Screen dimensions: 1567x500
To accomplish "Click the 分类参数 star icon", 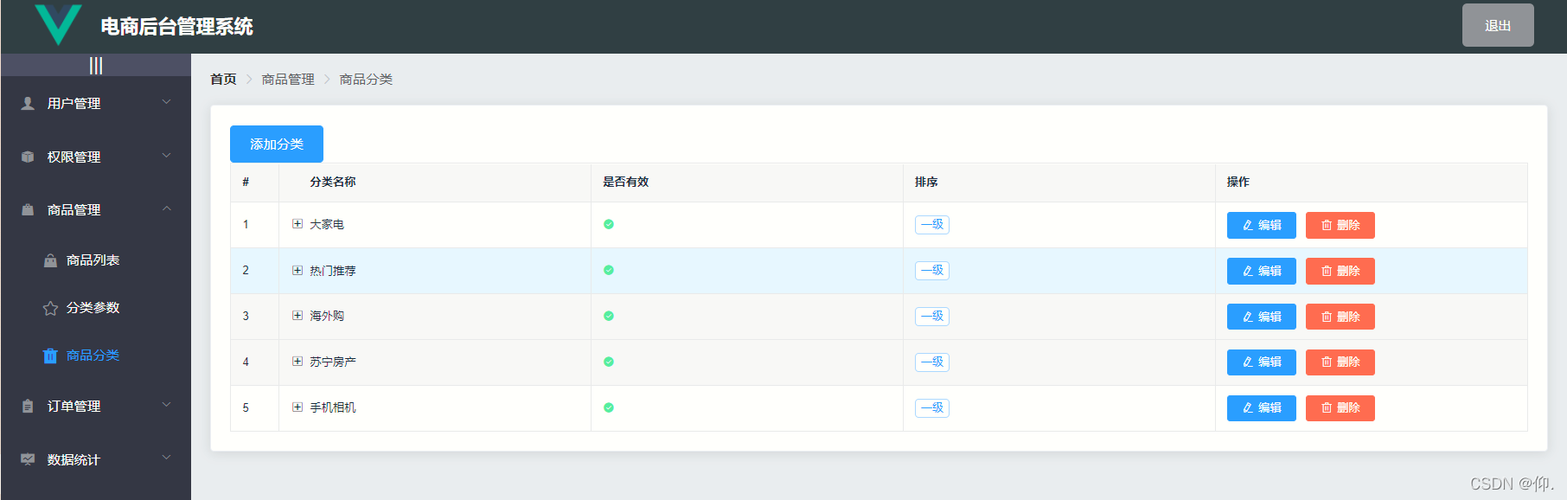I will pyautogui.click(x=50, y=308).
